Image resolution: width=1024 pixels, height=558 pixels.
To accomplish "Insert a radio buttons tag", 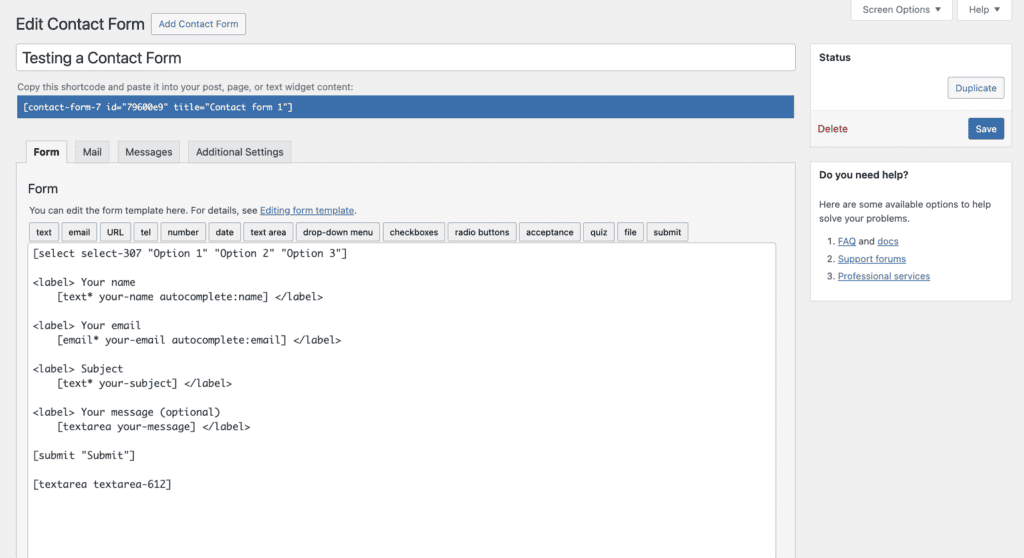I will pos(482,232).
